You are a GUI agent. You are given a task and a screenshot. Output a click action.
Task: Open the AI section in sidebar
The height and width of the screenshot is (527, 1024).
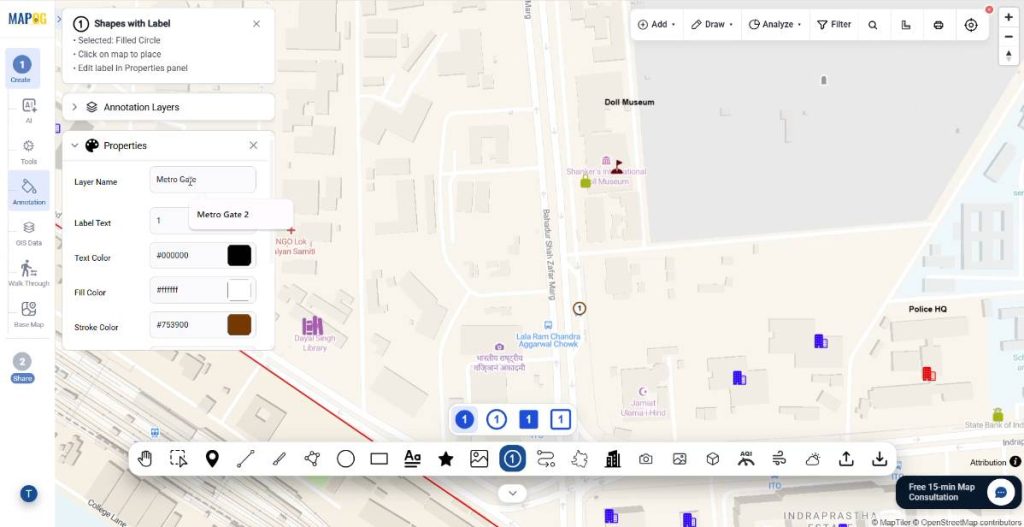(x=29, y=110)
